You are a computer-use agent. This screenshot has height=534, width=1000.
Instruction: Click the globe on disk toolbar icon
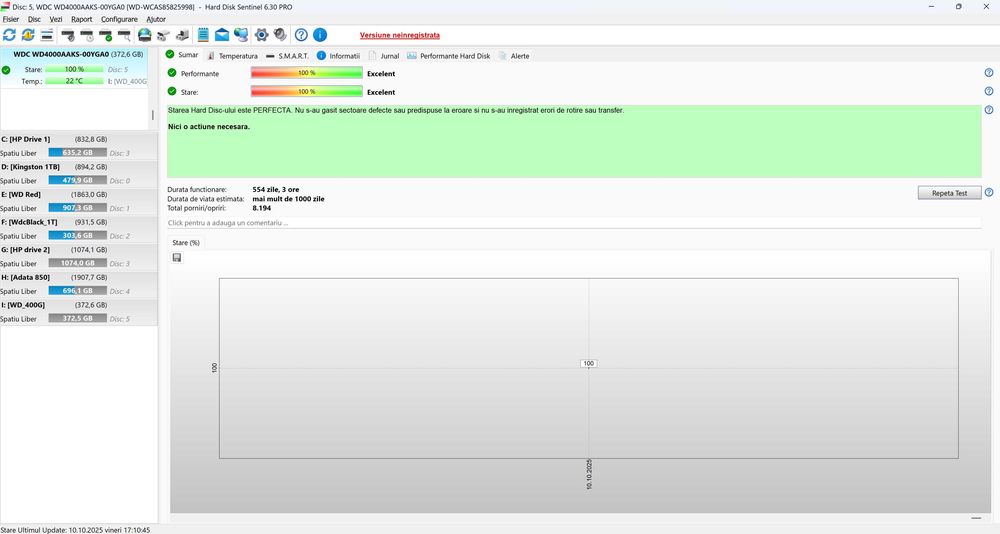pos(145,35)
